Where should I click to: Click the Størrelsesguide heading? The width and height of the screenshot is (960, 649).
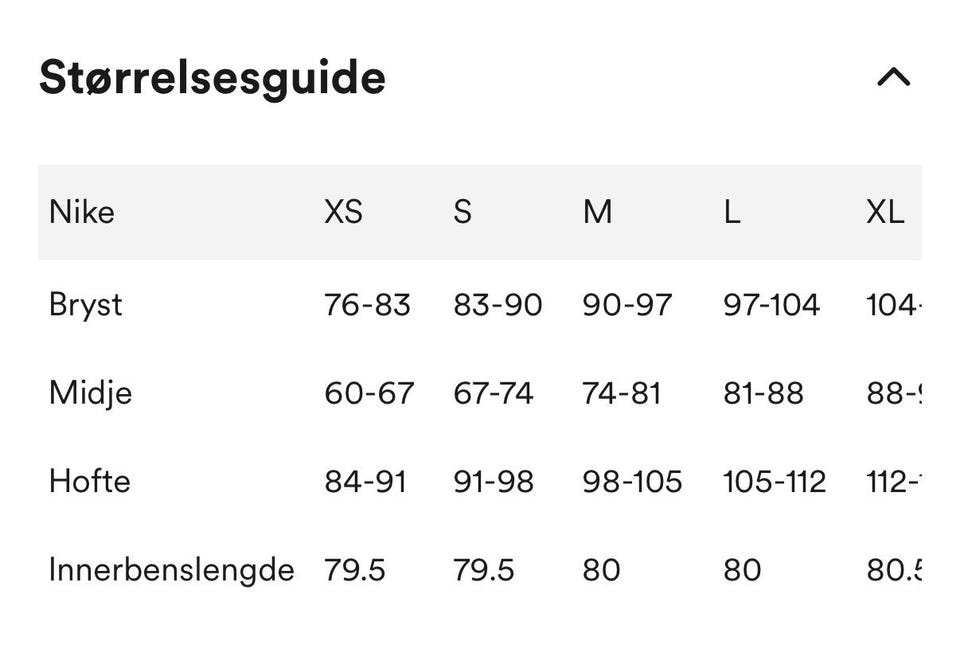[212, 78]
